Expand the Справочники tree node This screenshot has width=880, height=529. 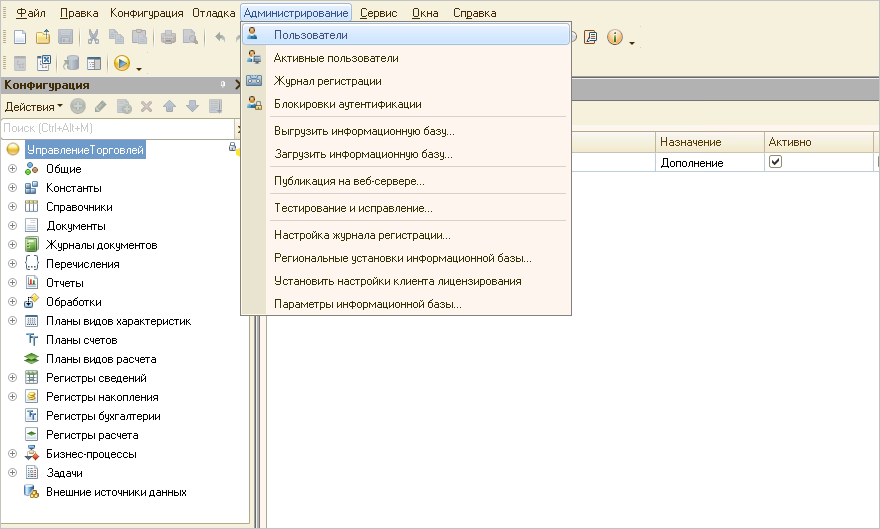13,207
